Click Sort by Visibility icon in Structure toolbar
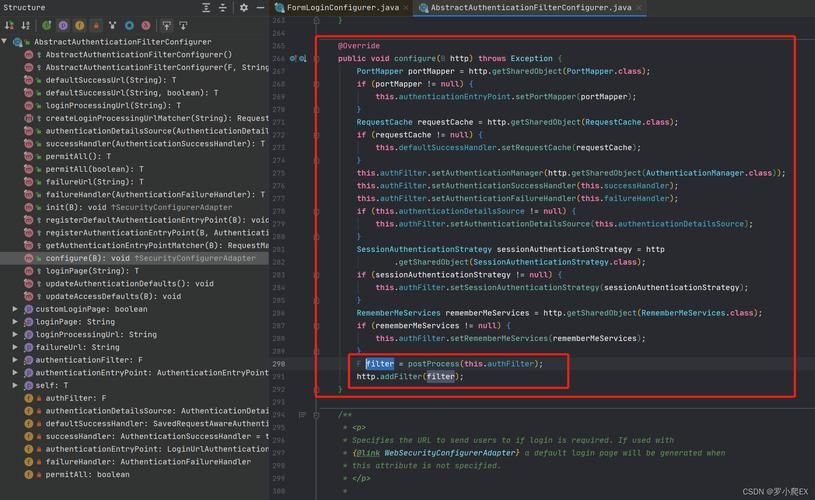The width and height of the screenshot is (815, 500). (9, 25)
